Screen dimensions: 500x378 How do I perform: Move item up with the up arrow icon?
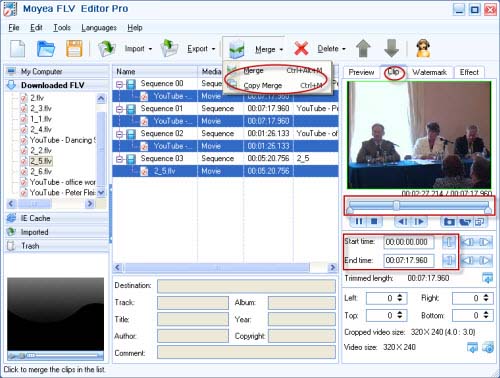(x=363, y=49)
